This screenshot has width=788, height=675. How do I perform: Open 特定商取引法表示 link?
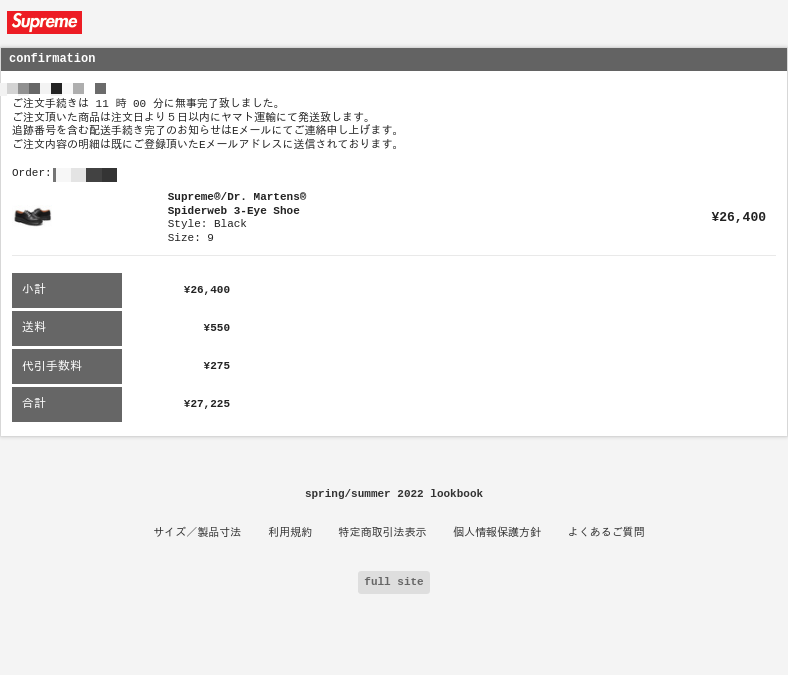[382, 532]
